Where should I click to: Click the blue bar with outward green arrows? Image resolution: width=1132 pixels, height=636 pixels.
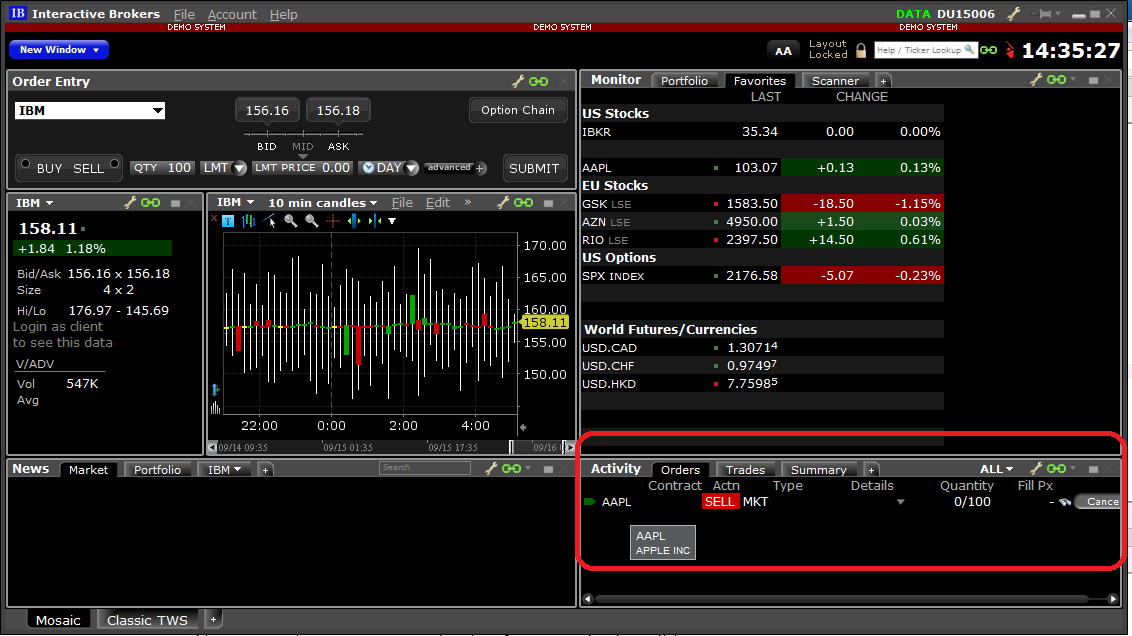pos(354,221)
